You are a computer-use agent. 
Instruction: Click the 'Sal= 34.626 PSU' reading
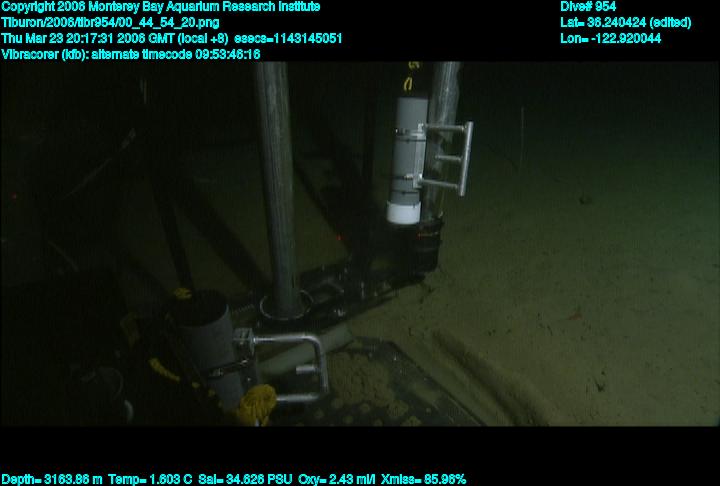(245, 480)
